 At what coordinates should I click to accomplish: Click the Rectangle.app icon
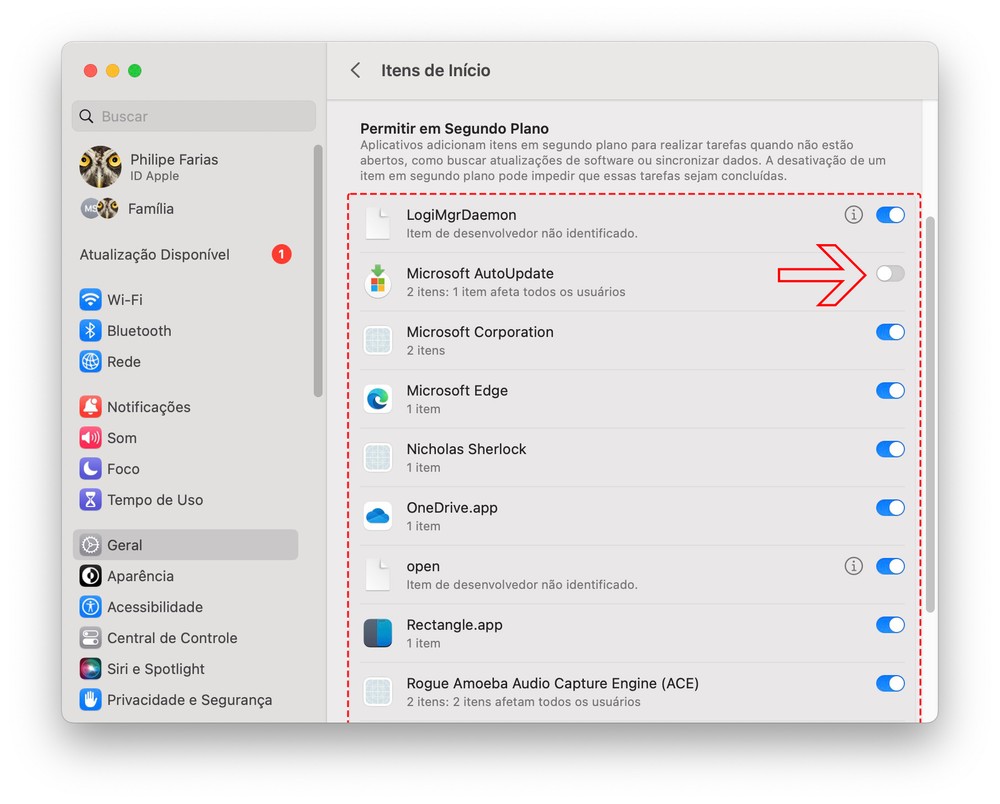pos(378,633)
